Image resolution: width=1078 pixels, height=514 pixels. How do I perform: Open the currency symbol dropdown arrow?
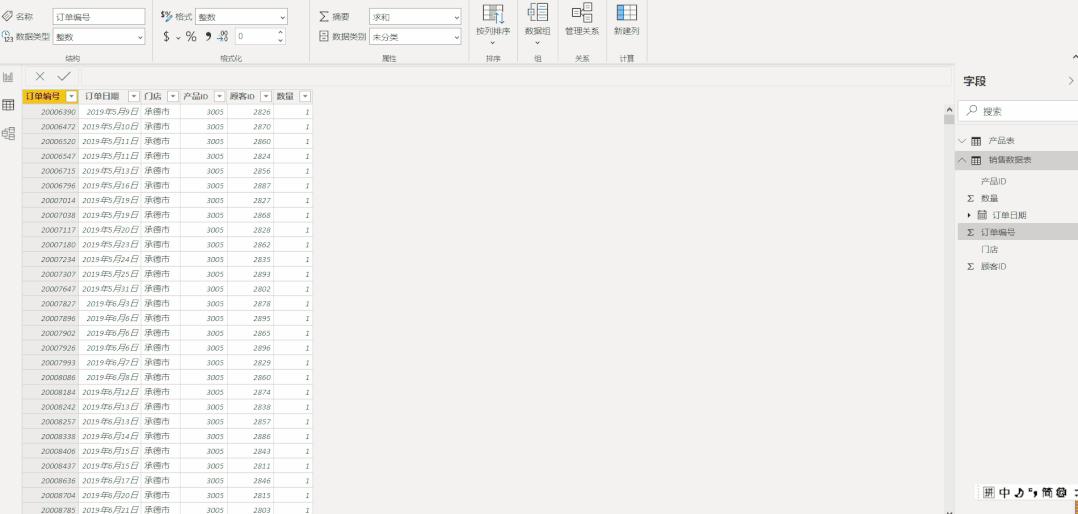178,38
